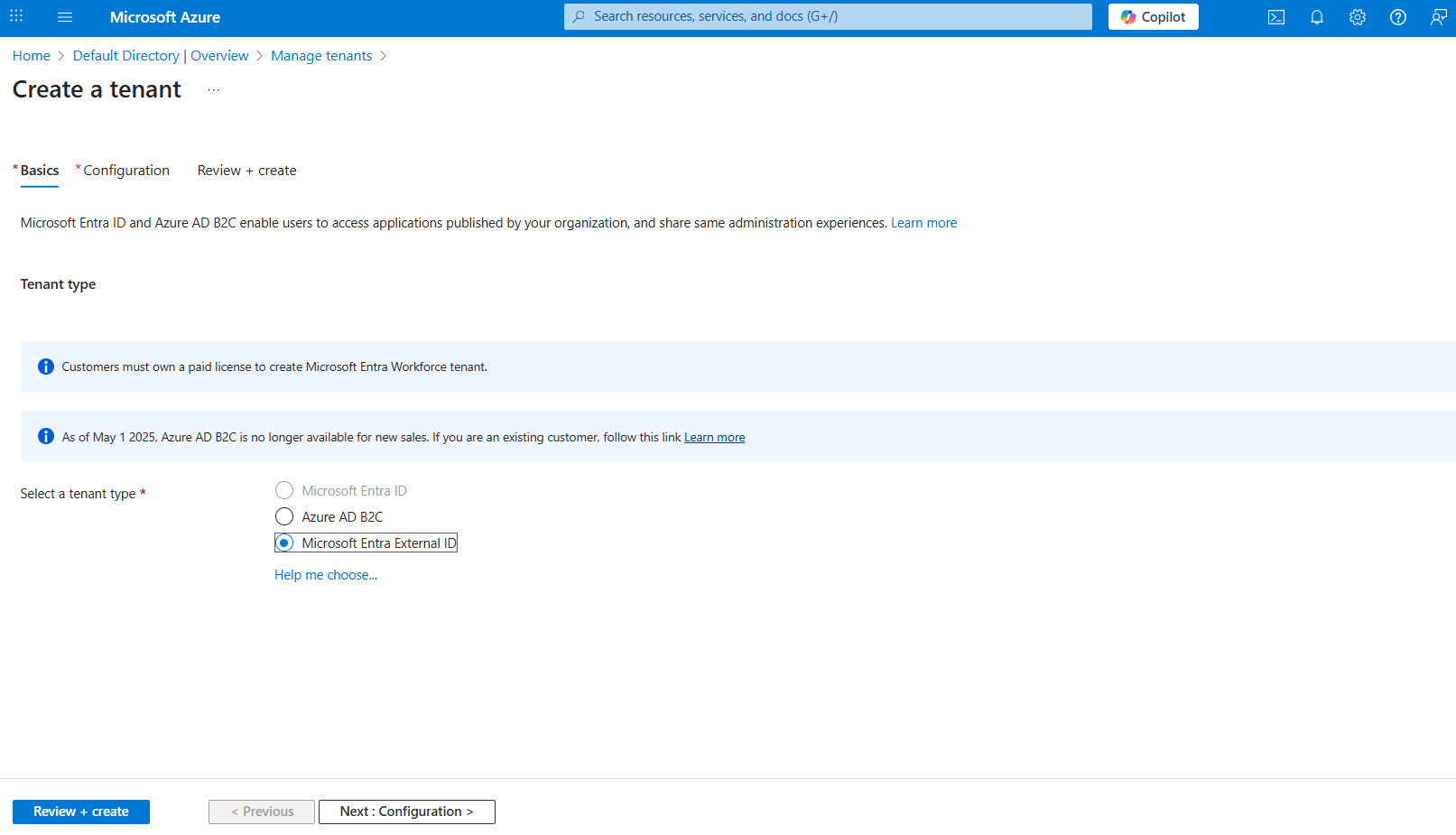Click the info icon for Azure AD B2C notice

coord(46,437)
